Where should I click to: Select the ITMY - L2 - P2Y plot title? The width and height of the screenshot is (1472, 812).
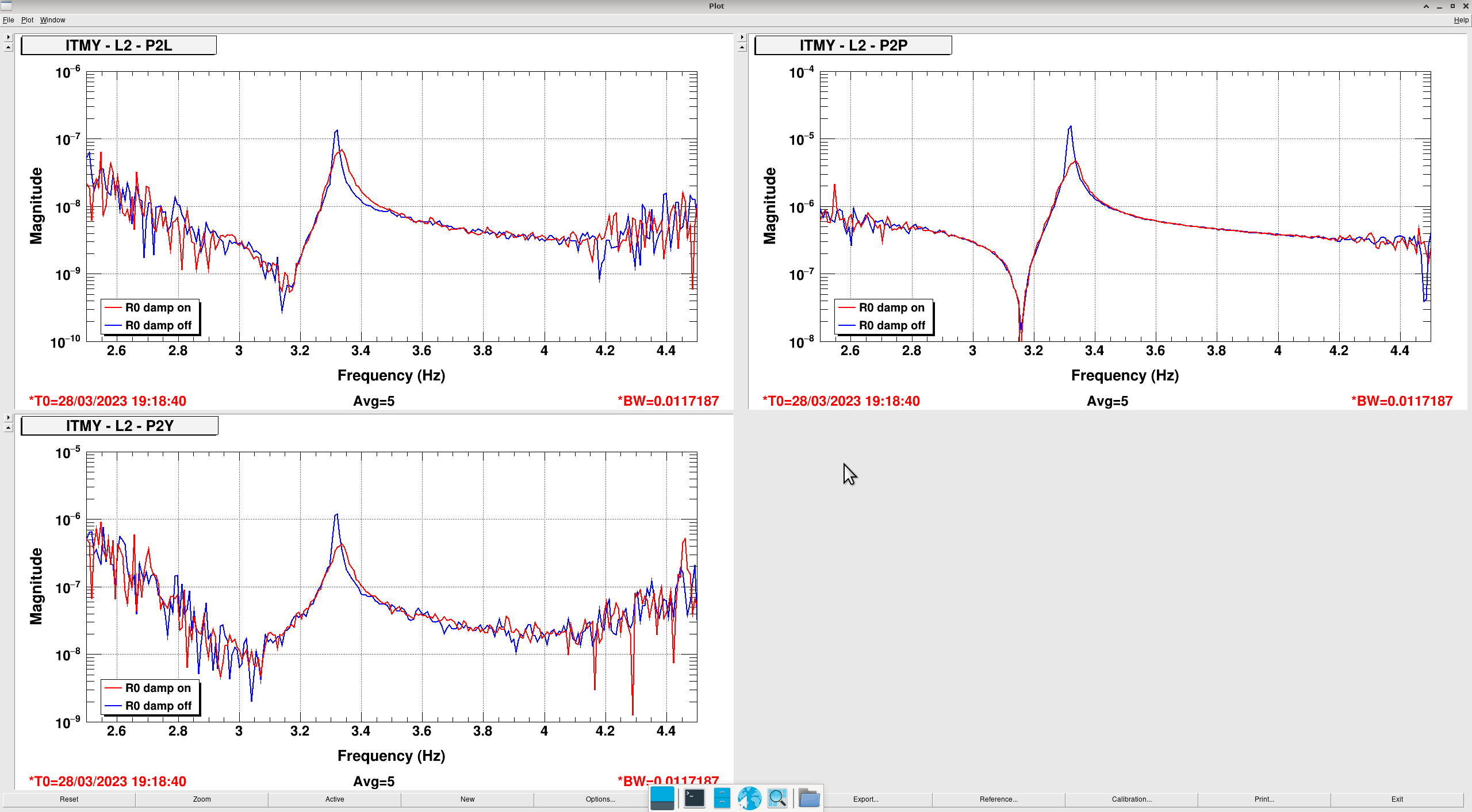pos(120,426)
